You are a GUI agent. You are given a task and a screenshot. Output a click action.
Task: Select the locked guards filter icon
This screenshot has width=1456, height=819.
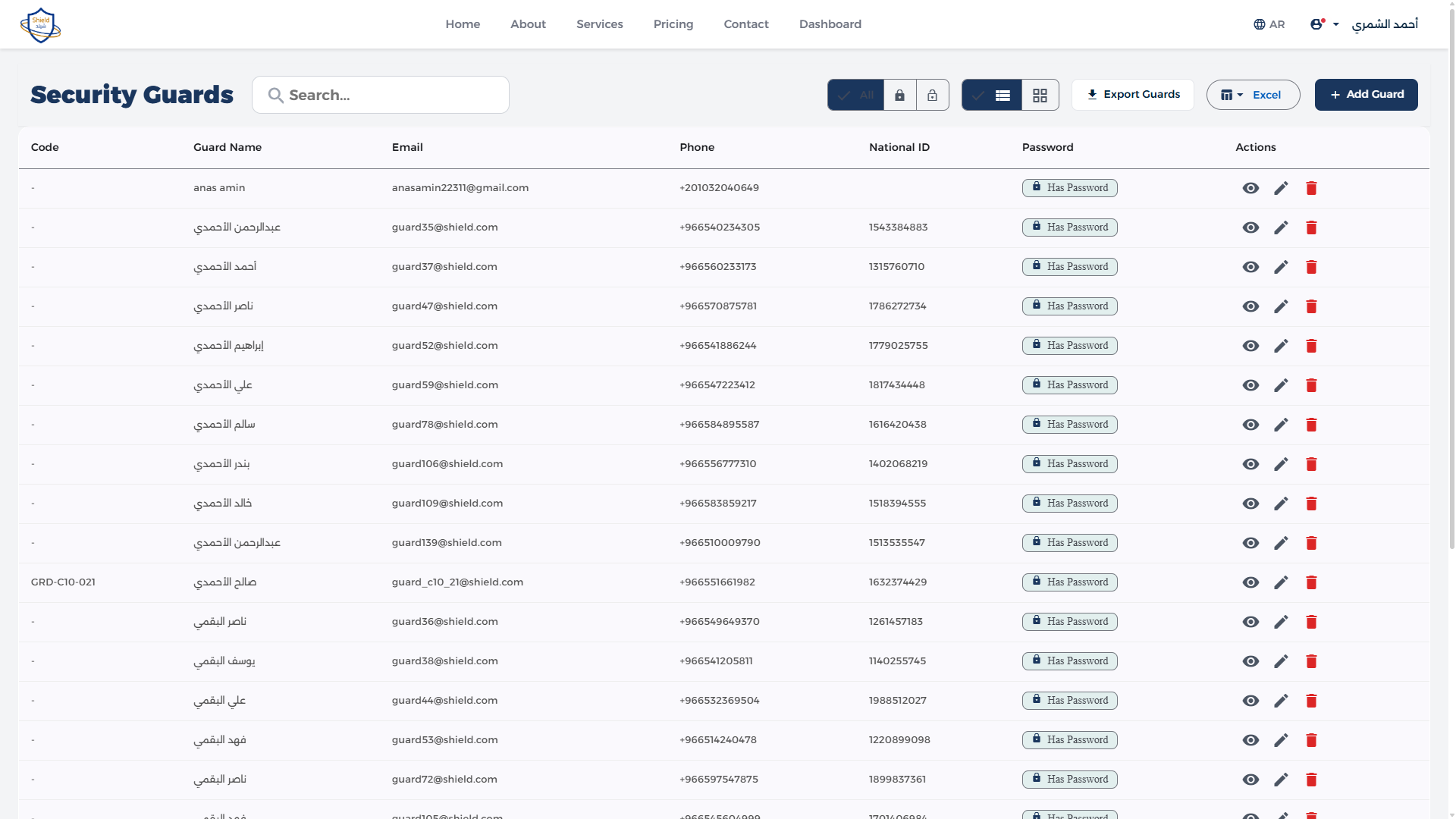(x=899, y=95)
